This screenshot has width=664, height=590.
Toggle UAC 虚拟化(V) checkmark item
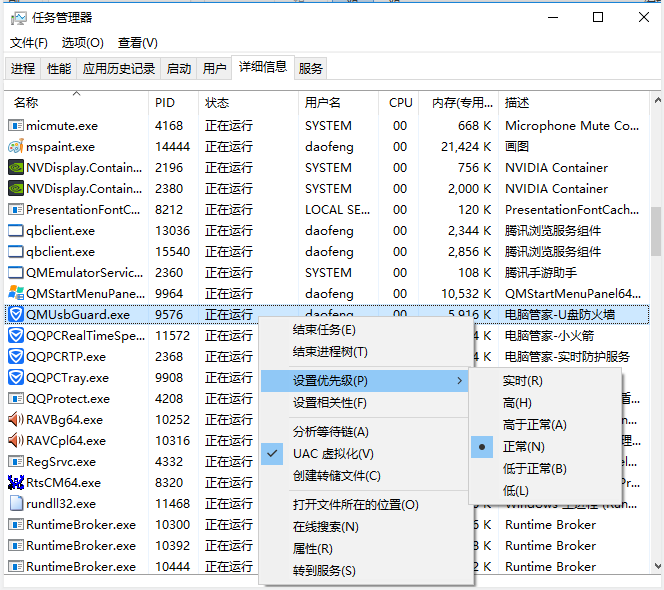click(365, 454)
